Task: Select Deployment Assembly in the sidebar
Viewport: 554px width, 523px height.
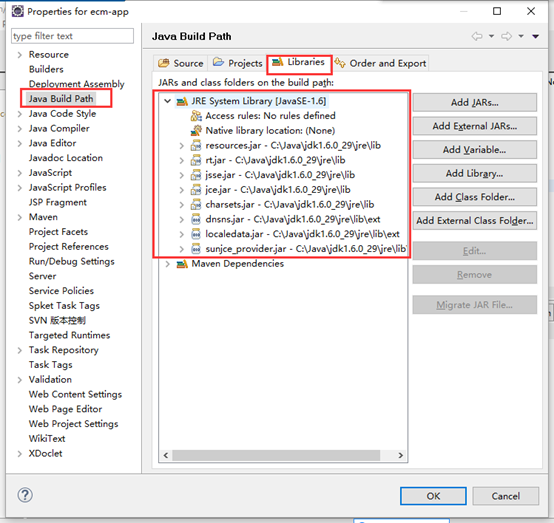Action: (77, 84)
